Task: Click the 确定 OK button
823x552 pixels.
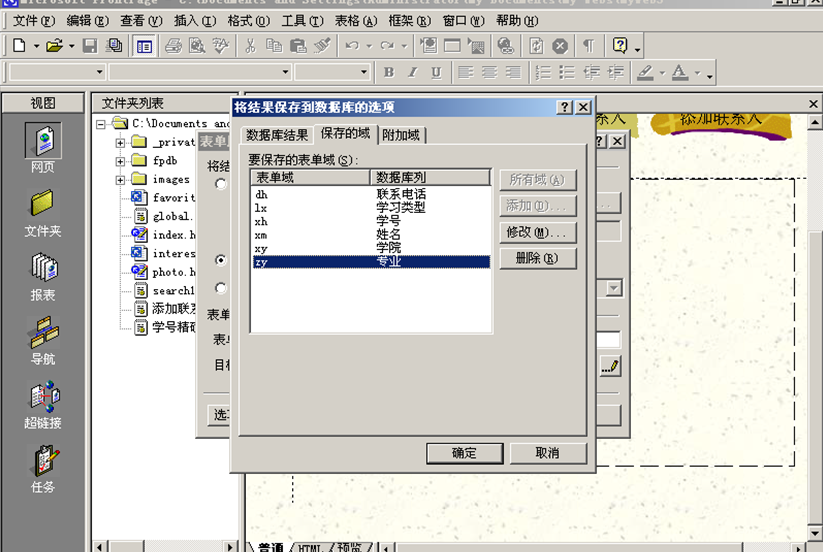Action: point(465,453)
